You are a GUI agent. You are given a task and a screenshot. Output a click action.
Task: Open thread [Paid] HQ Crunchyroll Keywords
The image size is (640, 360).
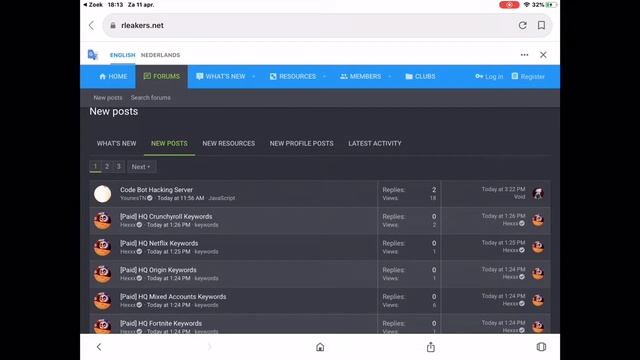coord(166,216)
